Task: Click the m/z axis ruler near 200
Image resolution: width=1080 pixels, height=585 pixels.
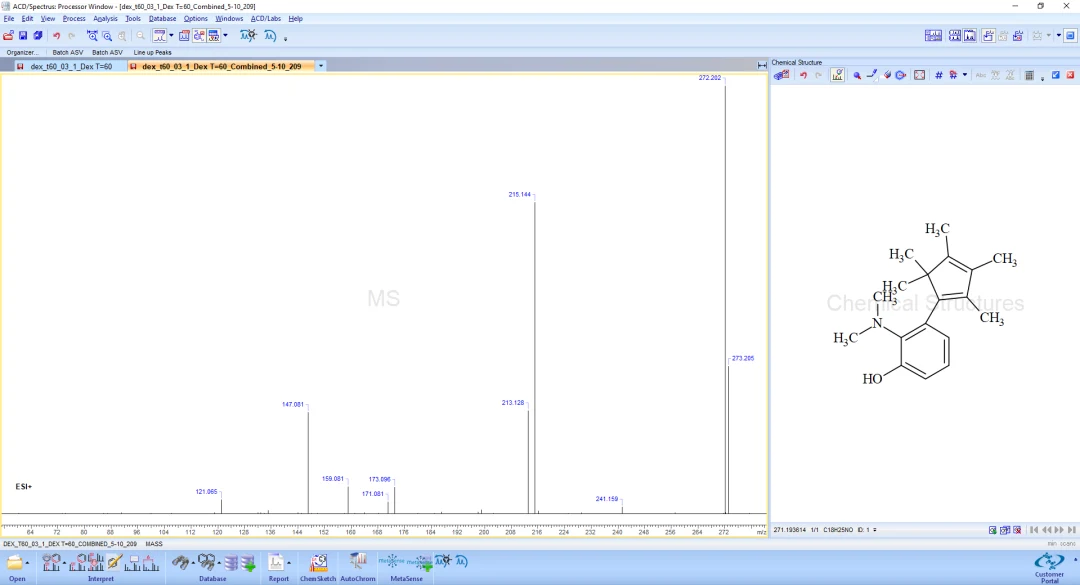Action: [484, 528]
